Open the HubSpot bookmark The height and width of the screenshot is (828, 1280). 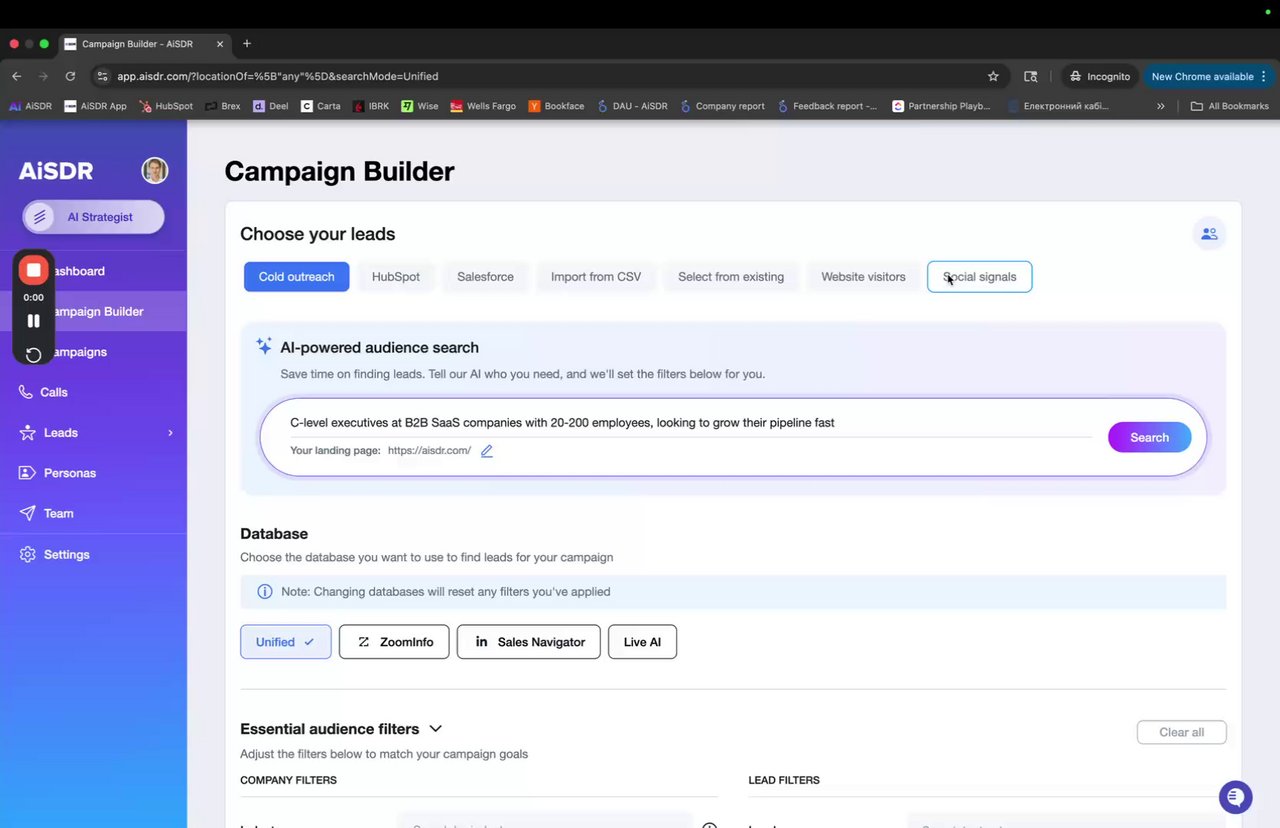pos(166,106)
